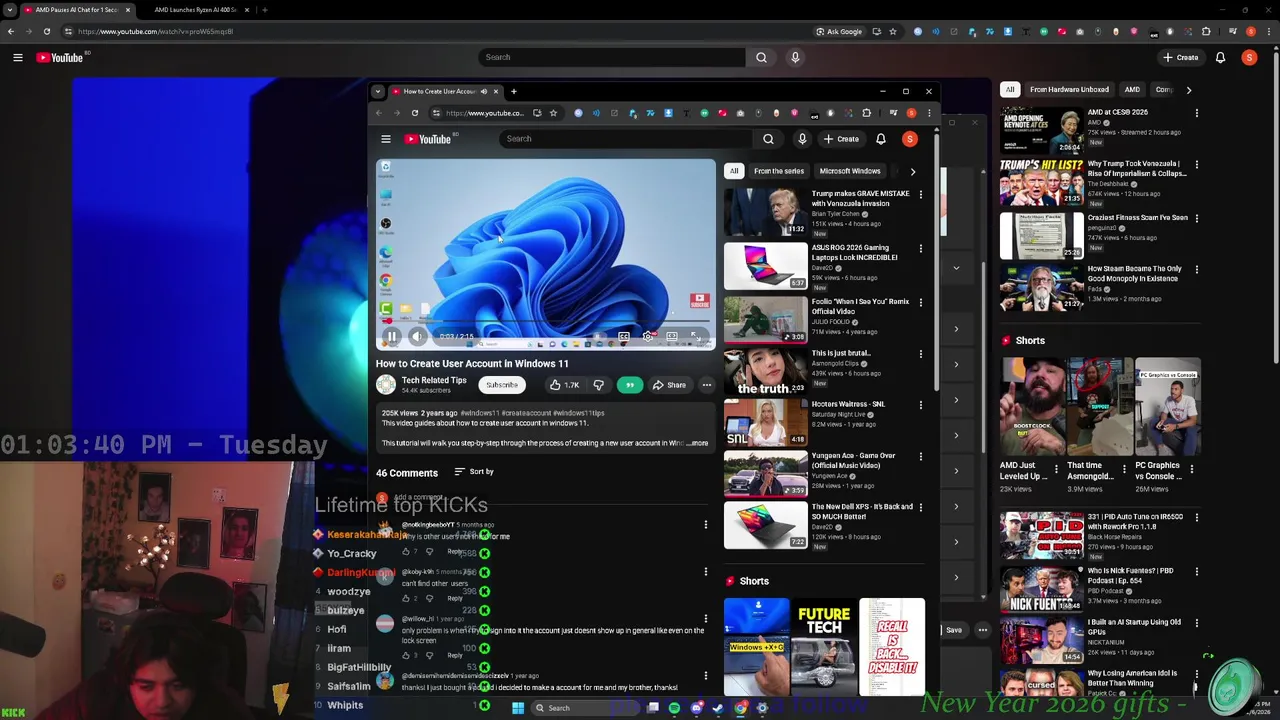Show more chips with right arrow, front window

912,171
